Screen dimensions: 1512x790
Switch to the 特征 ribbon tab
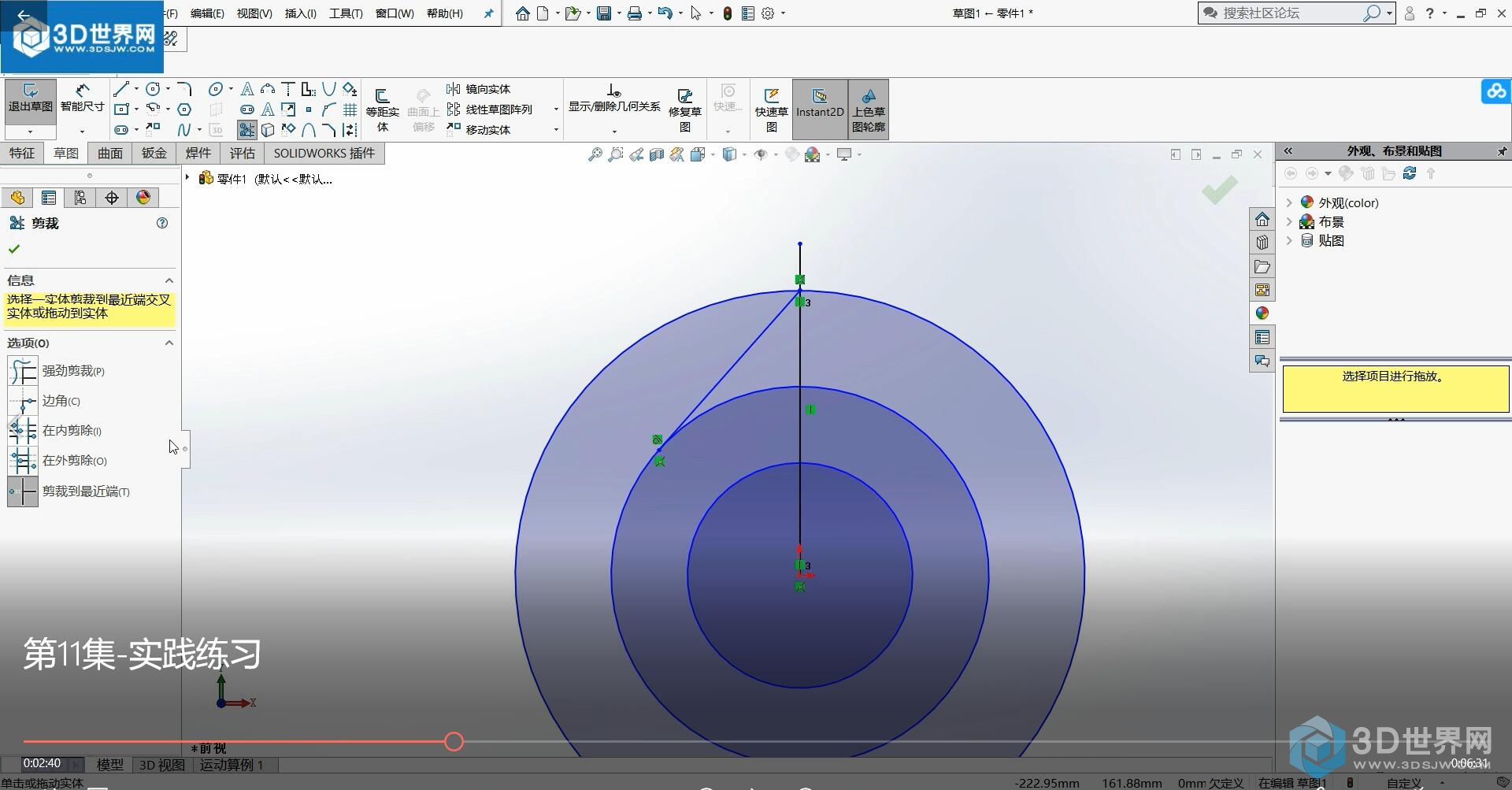click(22, 153)
